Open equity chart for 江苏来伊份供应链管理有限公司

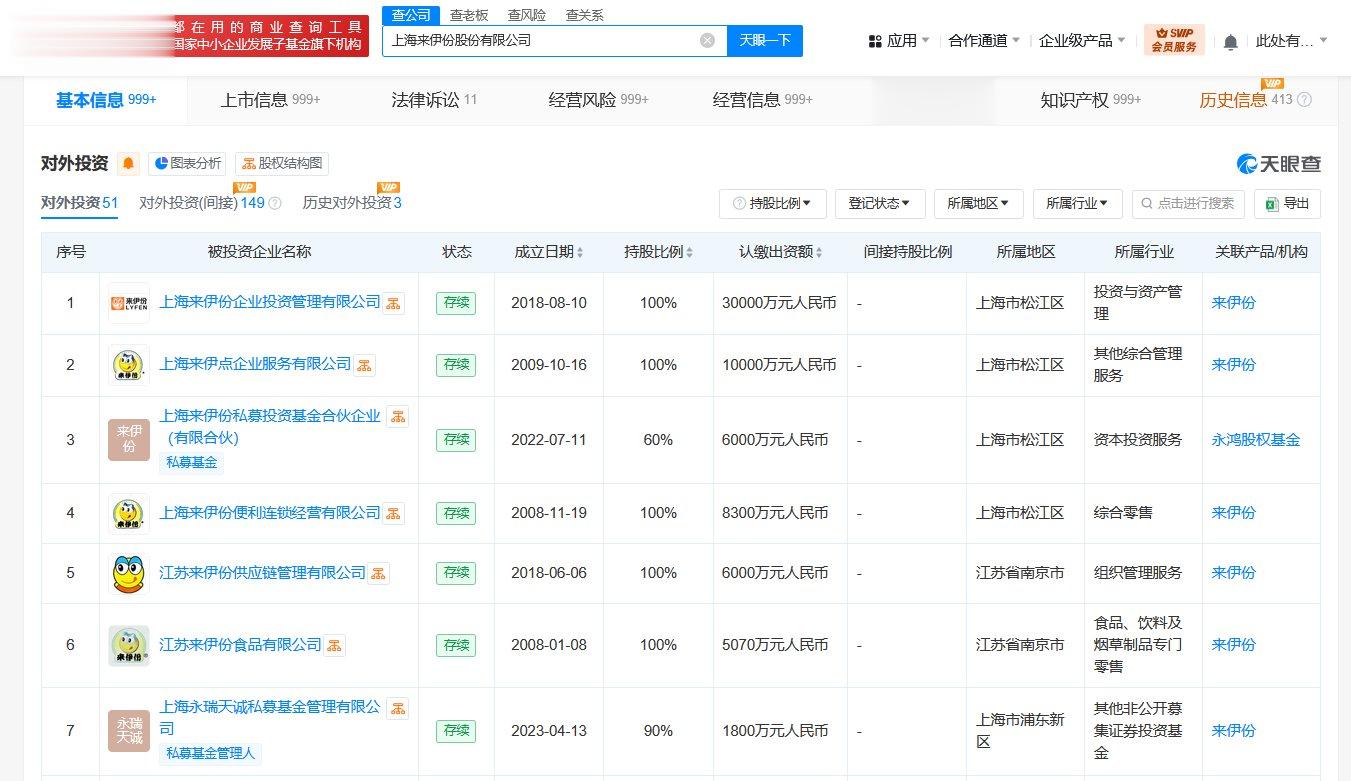pos(378,573)
